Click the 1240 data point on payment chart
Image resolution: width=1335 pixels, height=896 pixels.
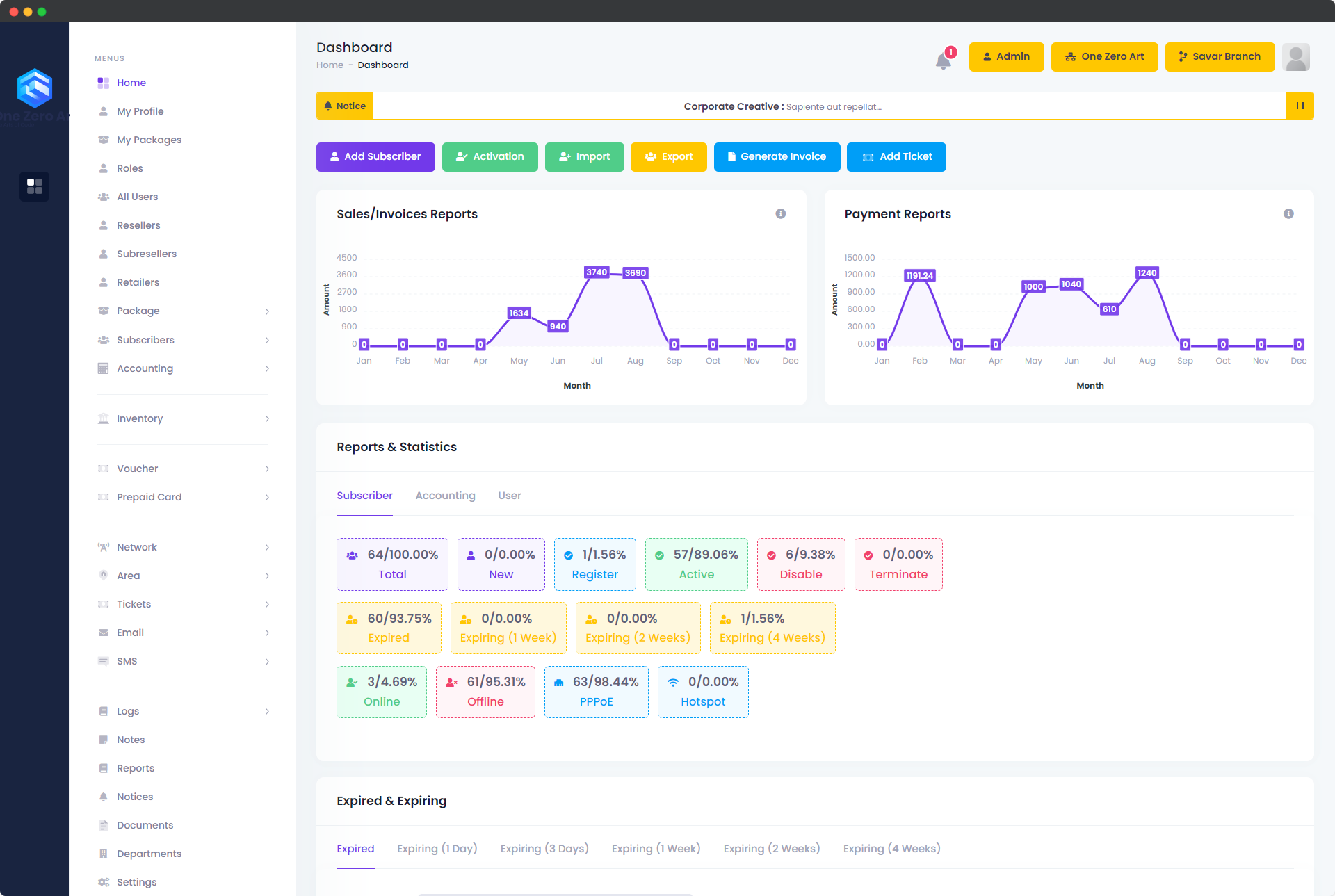1147,273
